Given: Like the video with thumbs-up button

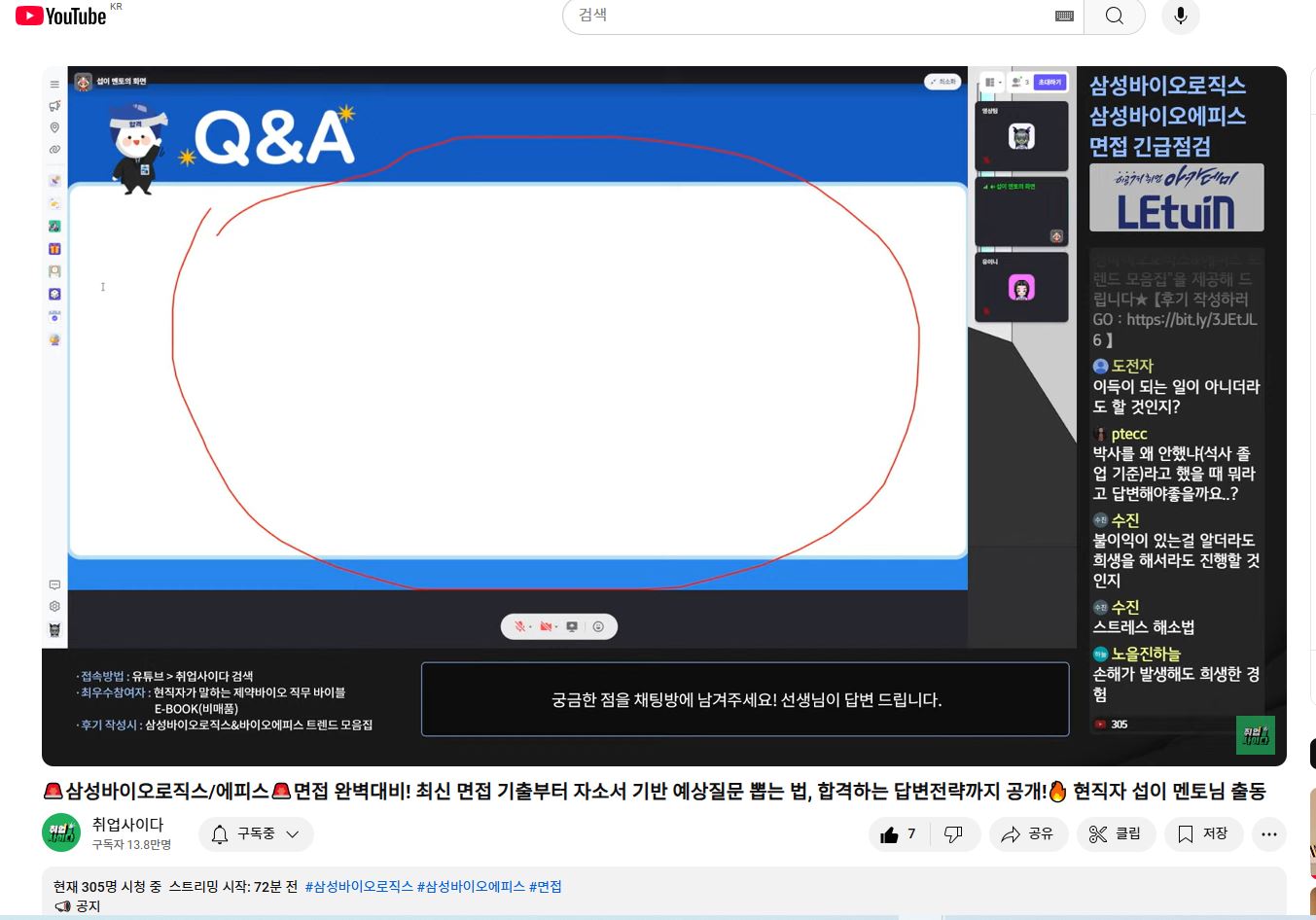Looking at the screenshot, I should click(899, 834).
